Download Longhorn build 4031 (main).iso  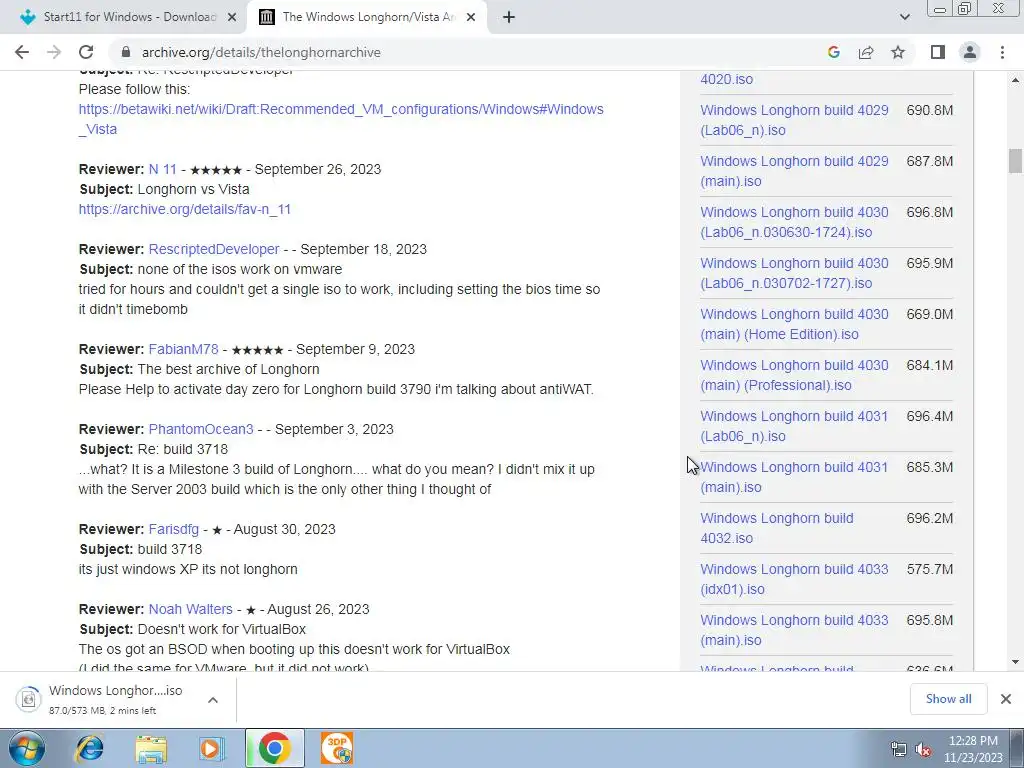pos(794,477)
